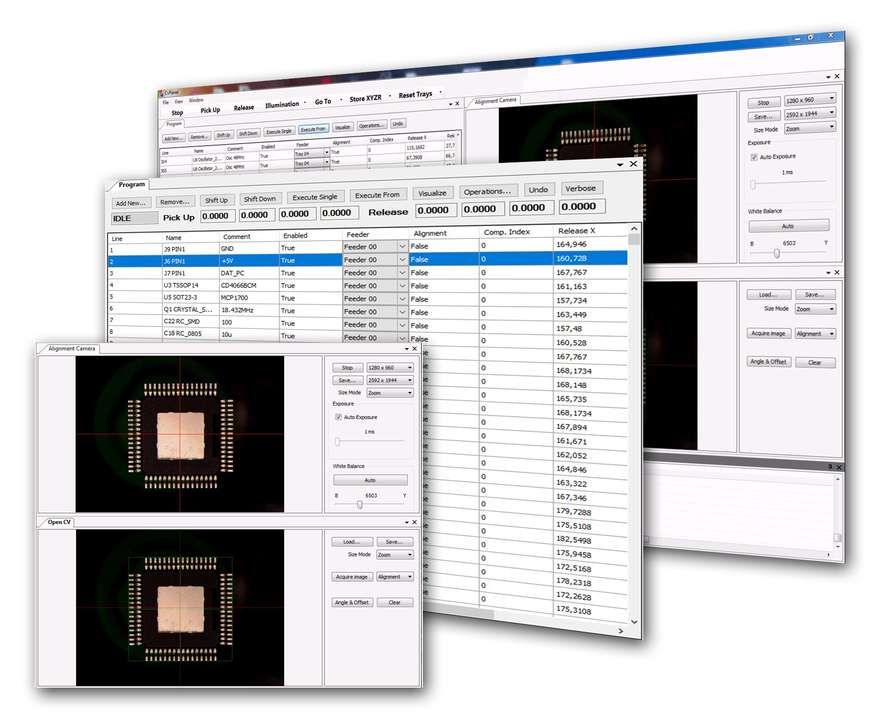Open the View menu in the rear window
The height and width of the screenshot is (720, 878).
[x=179, y=102]
